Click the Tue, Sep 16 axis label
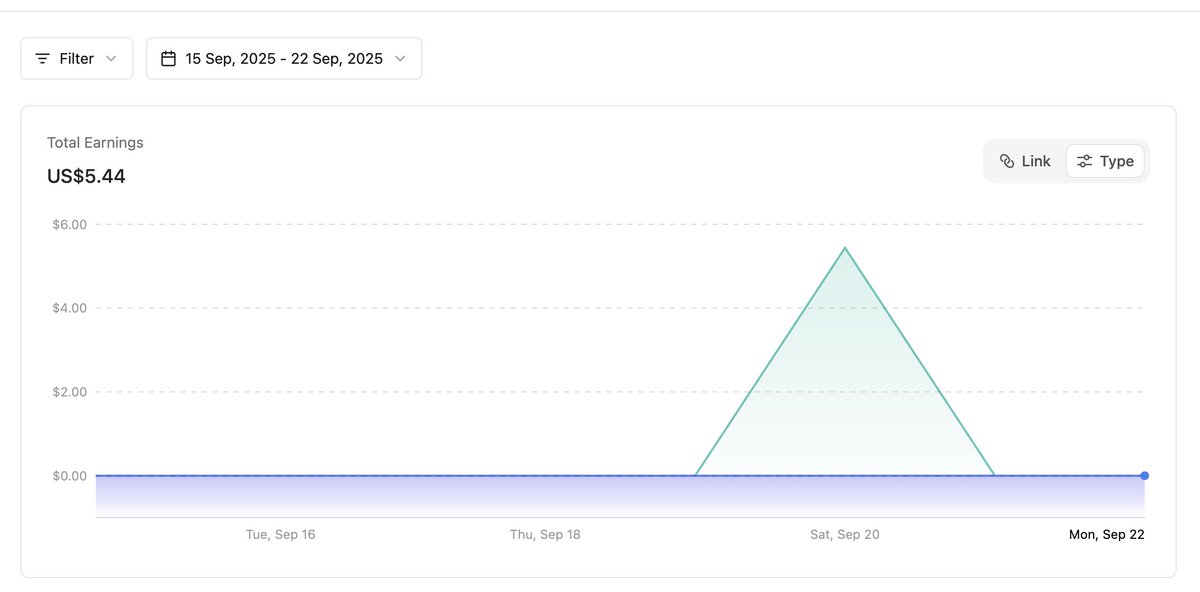Image resolution: width=1200 pixels, height=592 pixels. click(x=281, y=535)
